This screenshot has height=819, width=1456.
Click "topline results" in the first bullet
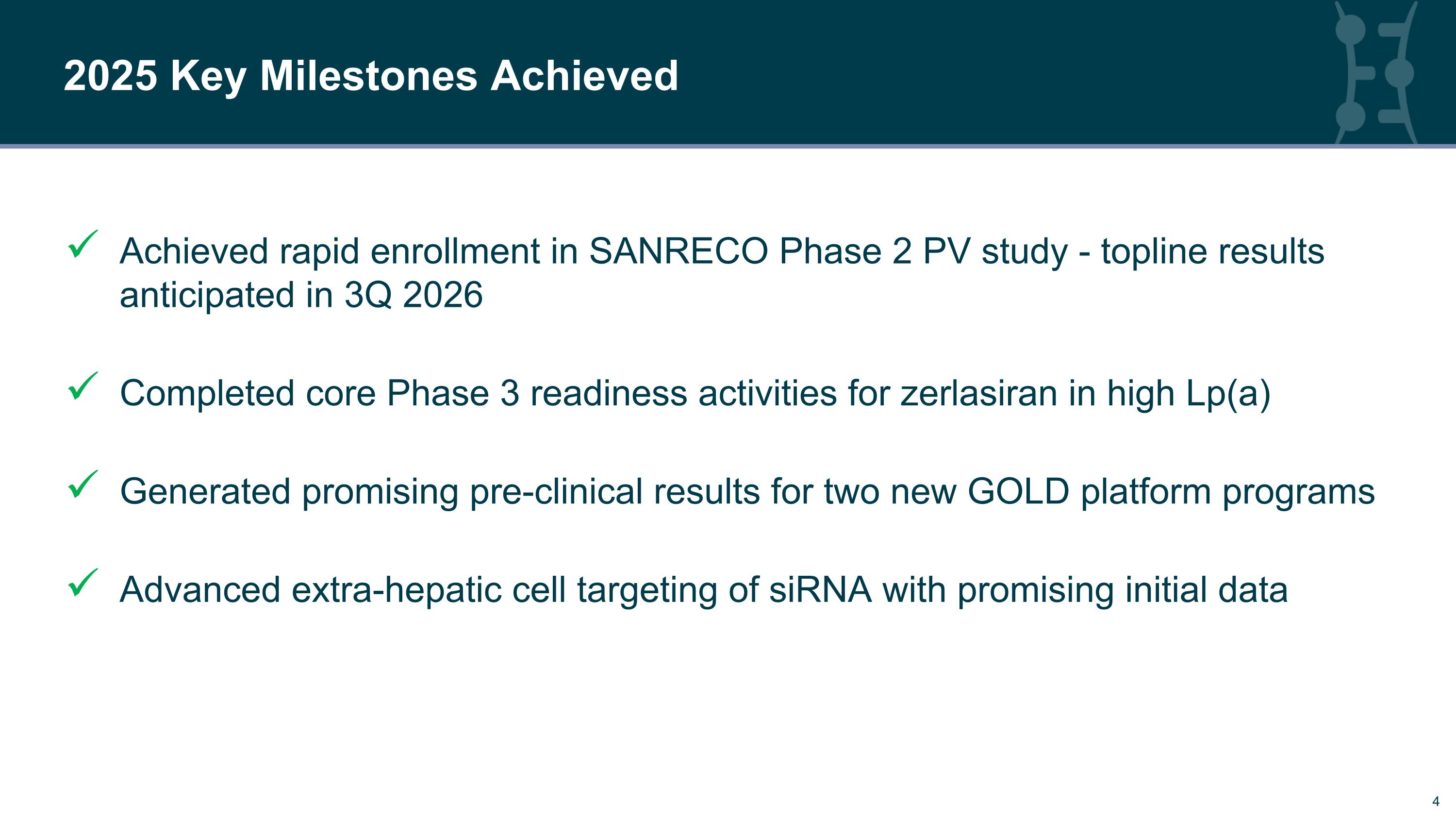(x=1212, y=252)
